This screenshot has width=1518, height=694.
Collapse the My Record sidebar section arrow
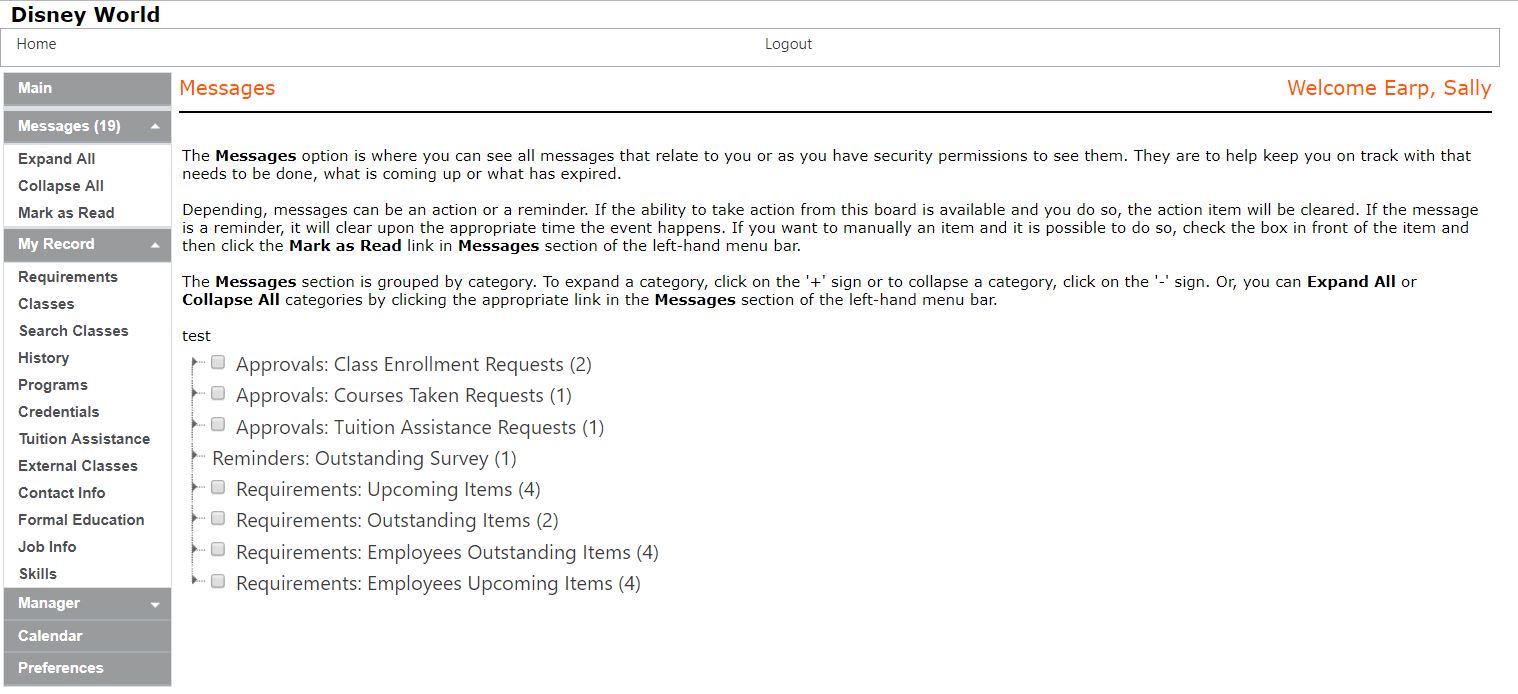(x=155, y=245)
